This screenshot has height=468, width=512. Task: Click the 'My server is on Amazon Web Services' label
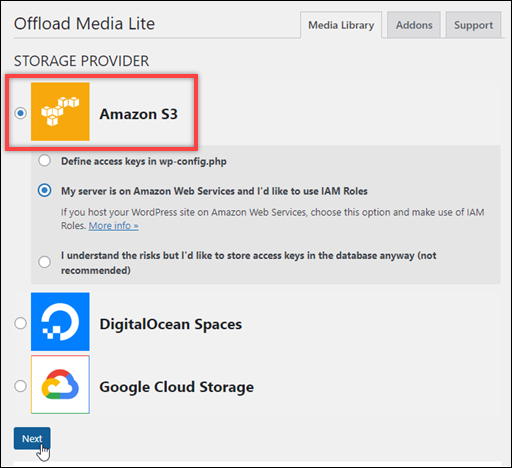click(x=214, y=191)
